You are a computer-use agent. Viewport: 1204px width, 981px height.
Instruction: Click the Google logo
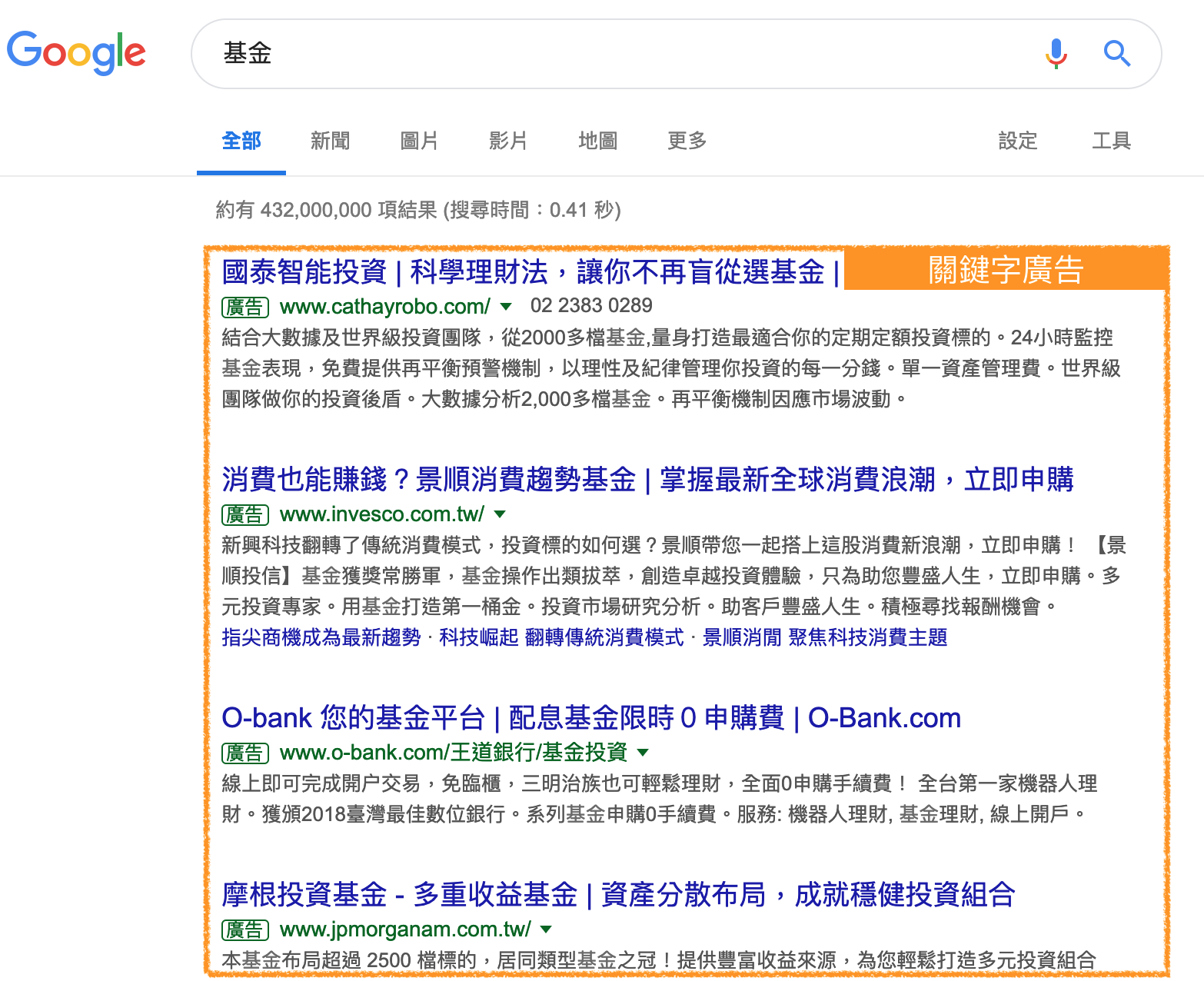pyautogui.click(x=76, y=52)
